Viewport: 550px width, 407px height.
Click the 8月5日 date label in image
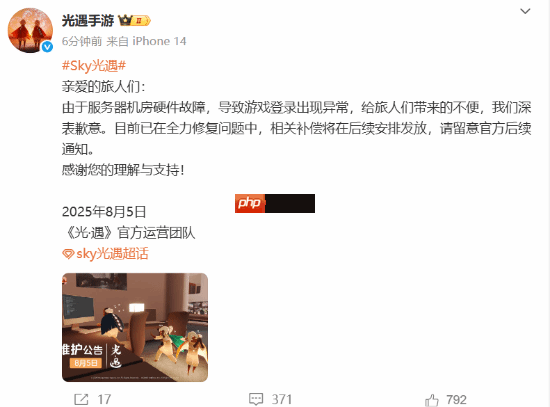86,363
